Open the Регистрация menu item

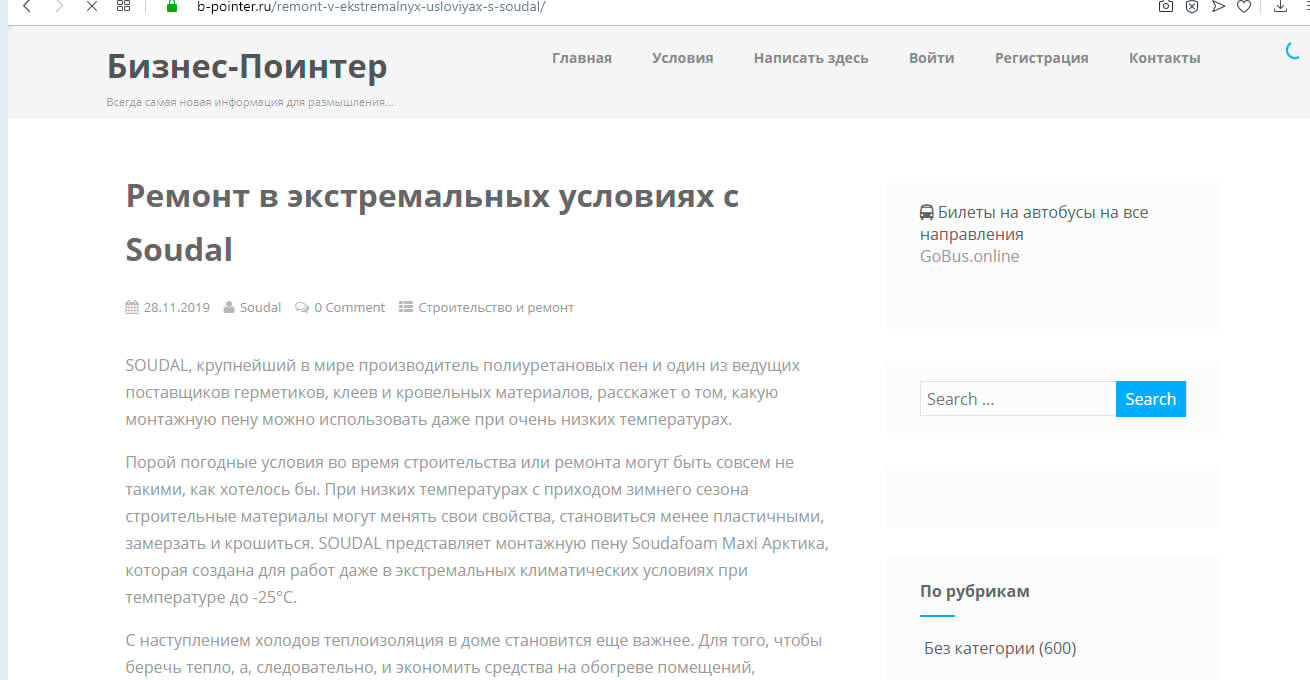pyautogui.click(x=1042, y=58)
